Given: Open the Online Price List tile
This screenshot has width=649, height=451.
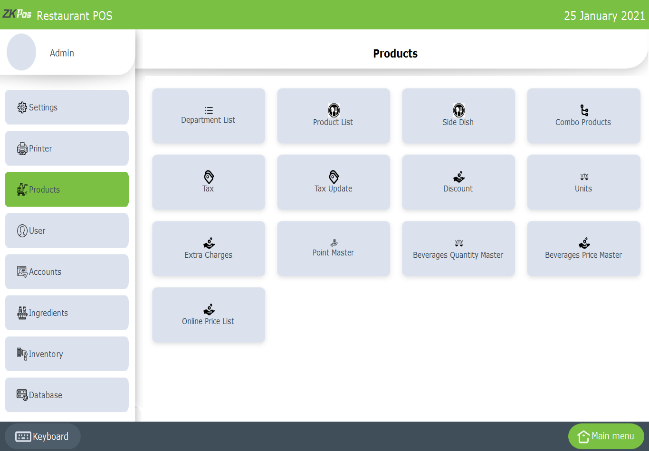Looking at the screenshot, I should pyautogui.click(x=209, y=315).
